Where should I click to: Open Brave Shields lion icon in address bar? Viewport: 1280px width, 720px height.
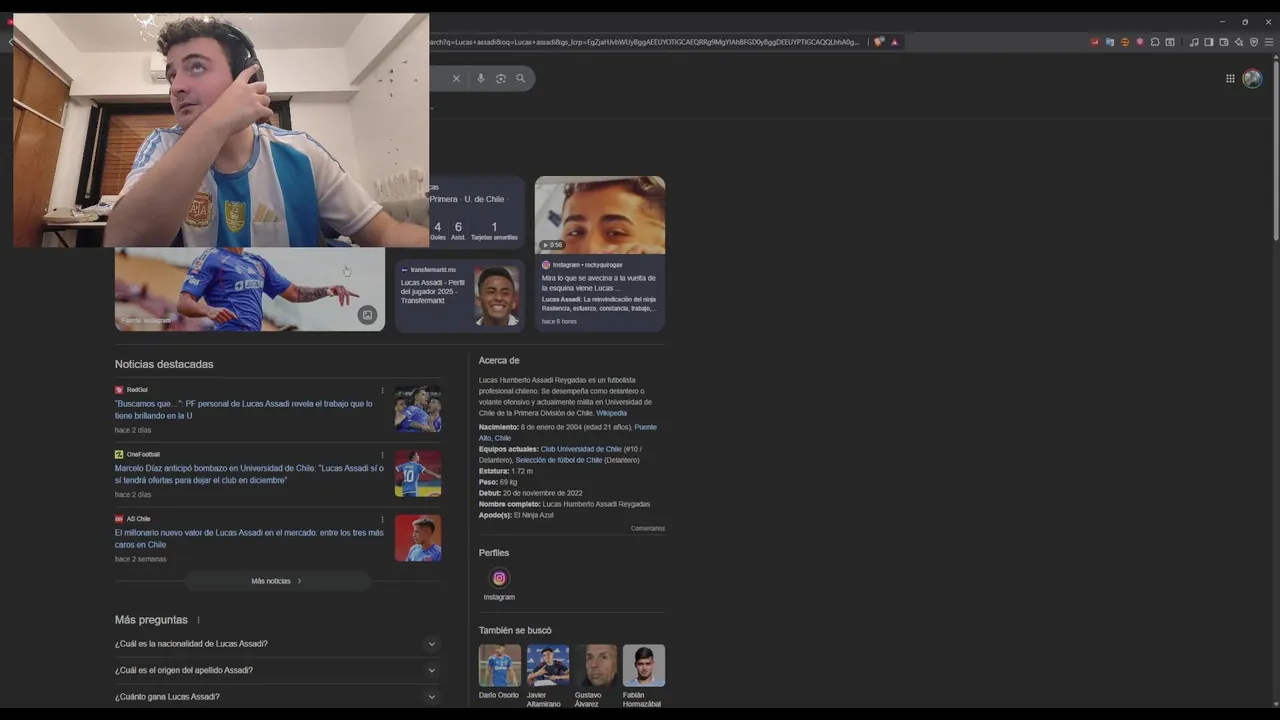pos(879,42)
